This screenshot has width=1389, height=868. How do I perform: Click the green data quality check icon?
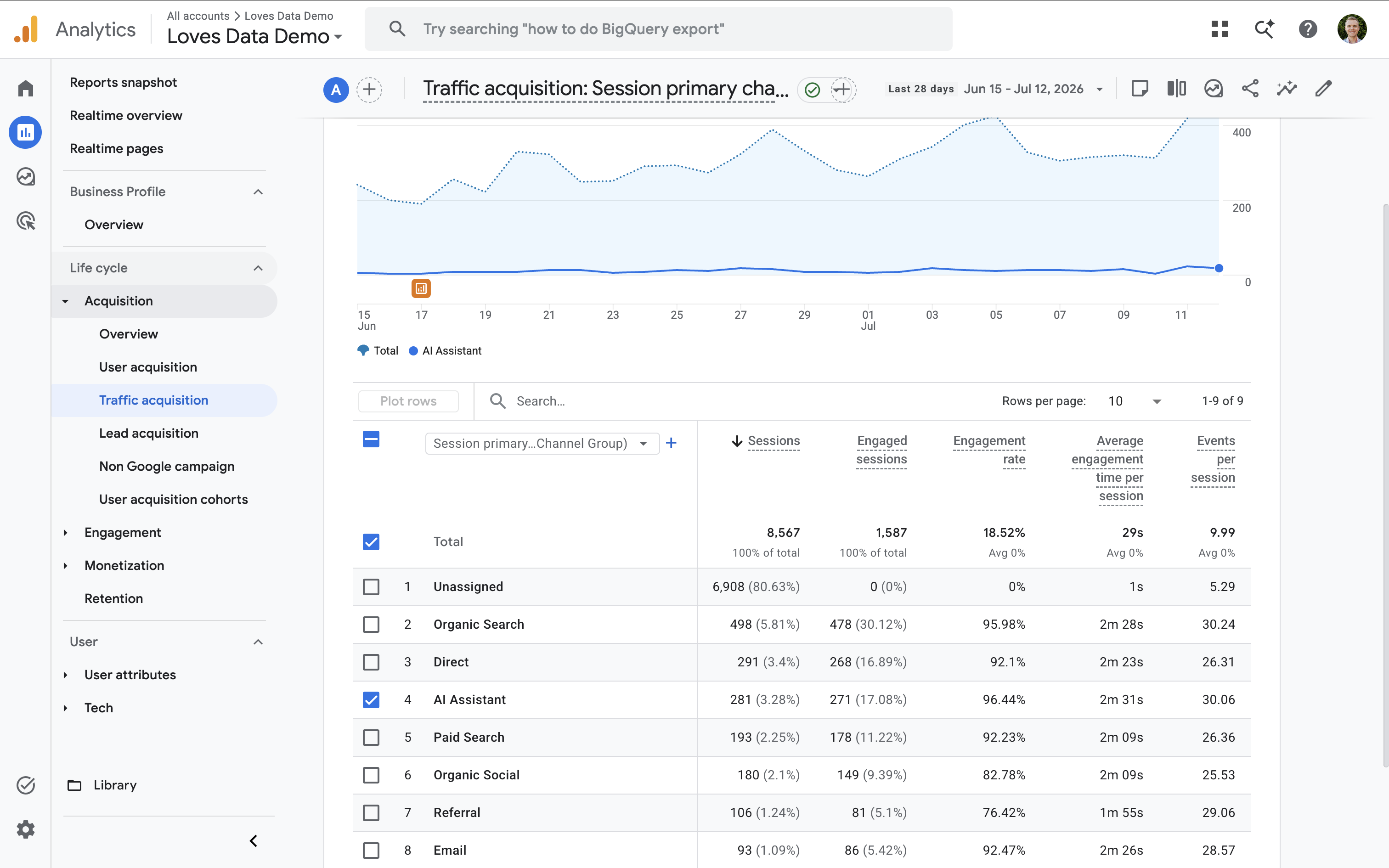812,90
